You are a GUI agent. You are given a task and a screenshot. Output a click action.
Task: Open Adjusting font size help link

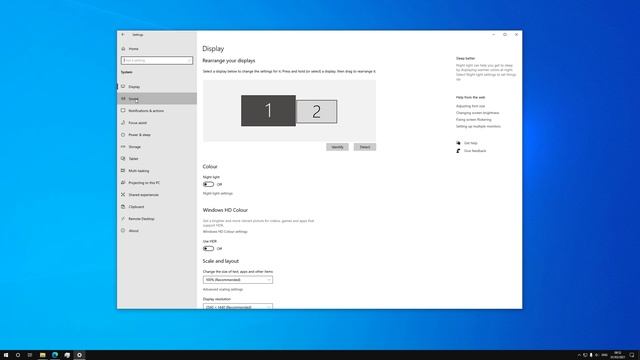coord(470,106)
